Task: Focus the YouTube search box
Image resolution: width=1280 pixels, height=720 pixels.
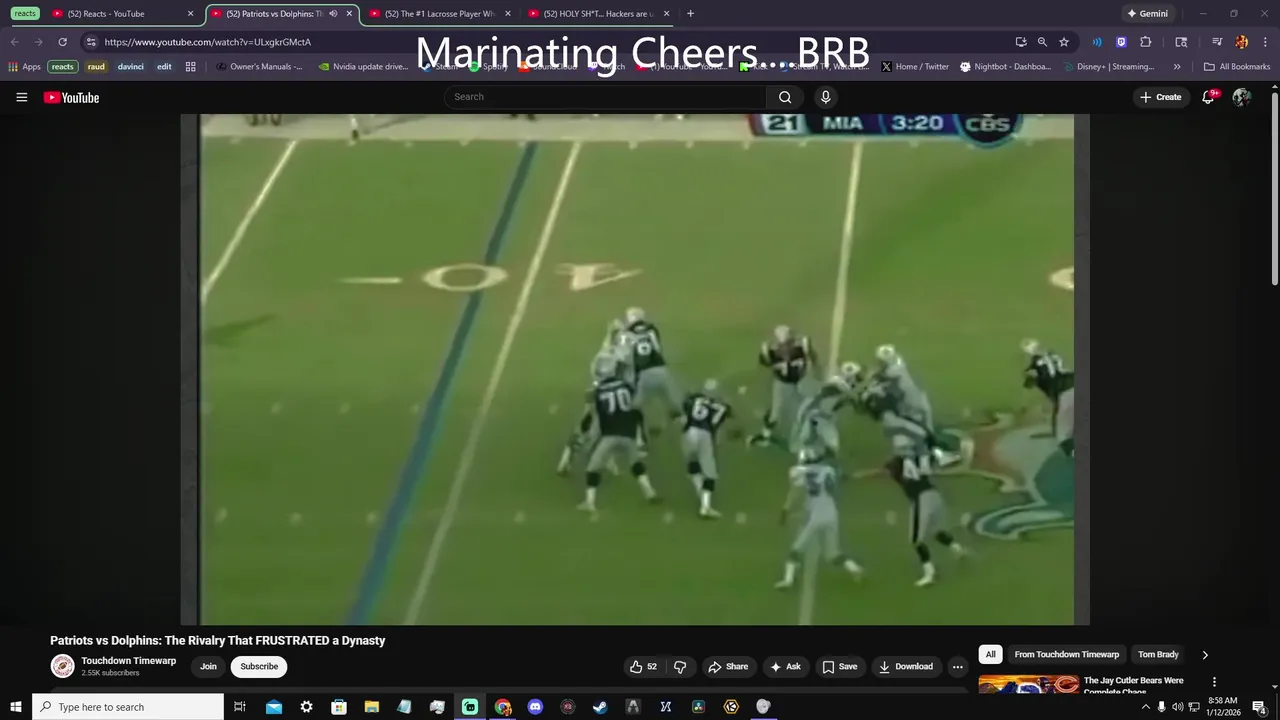Action: [x=605, y=97]
